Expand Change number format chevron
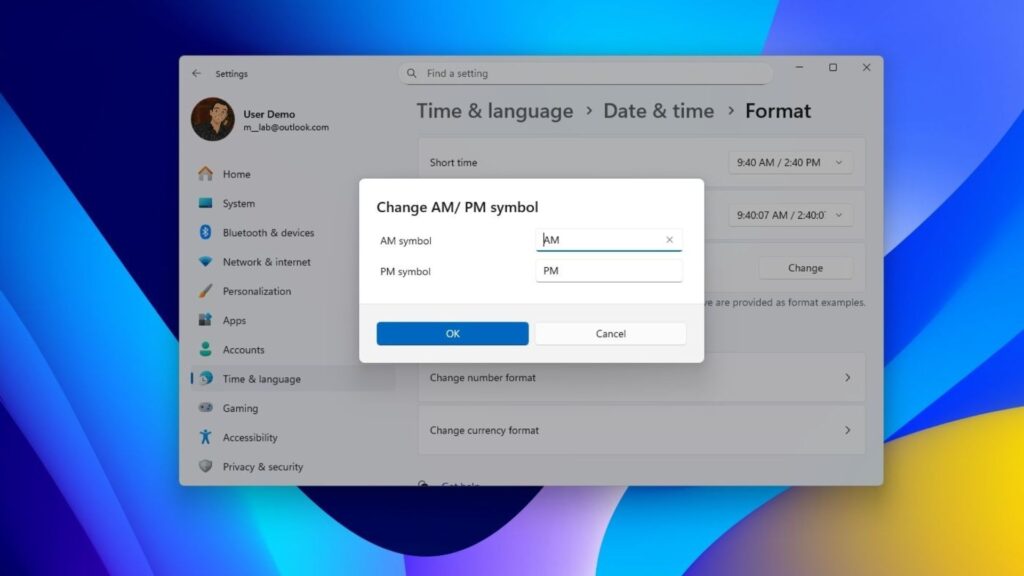 pyautogui.click(x=847, y=377)
